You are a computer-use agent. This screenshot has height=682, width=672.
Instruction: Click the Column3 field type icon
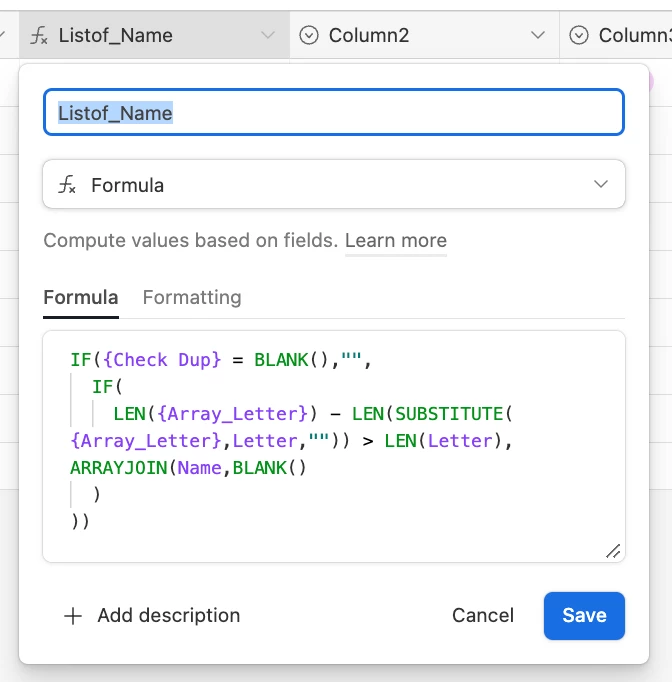pyautogui.click(x=579, y=35)
